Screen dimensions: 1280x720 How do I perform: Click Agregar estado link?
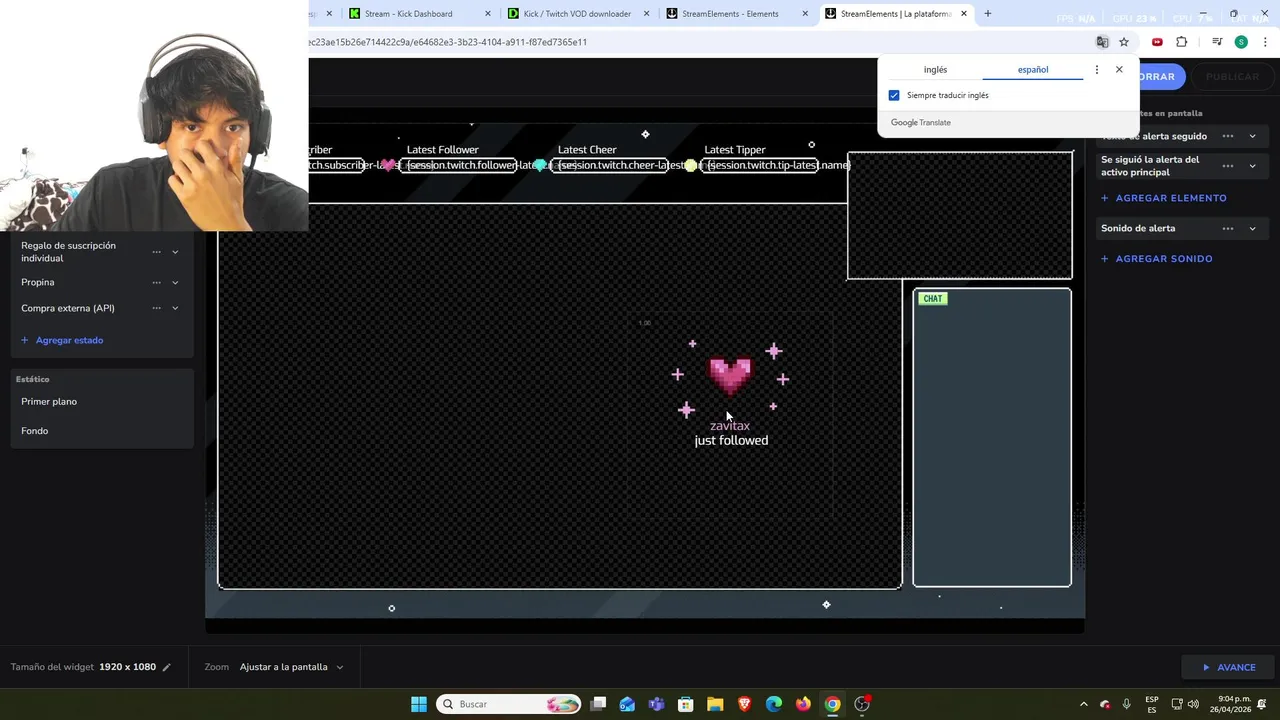[x=62, y=340]
